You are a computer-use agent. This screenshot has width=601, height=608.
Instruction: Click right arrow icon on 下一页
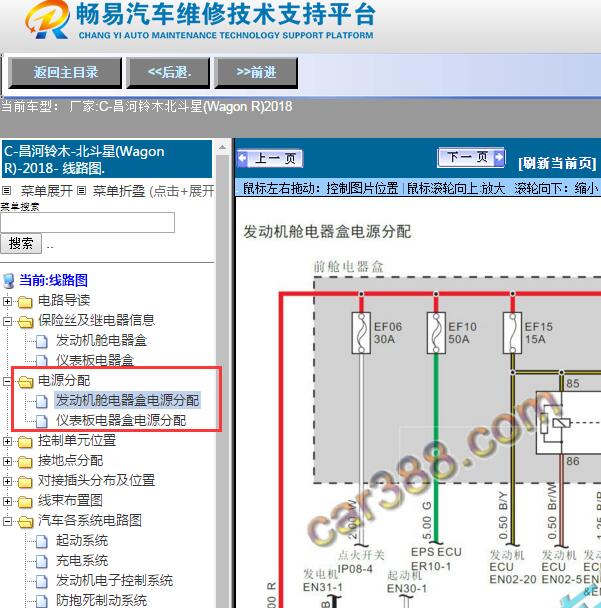pos(499,157)
